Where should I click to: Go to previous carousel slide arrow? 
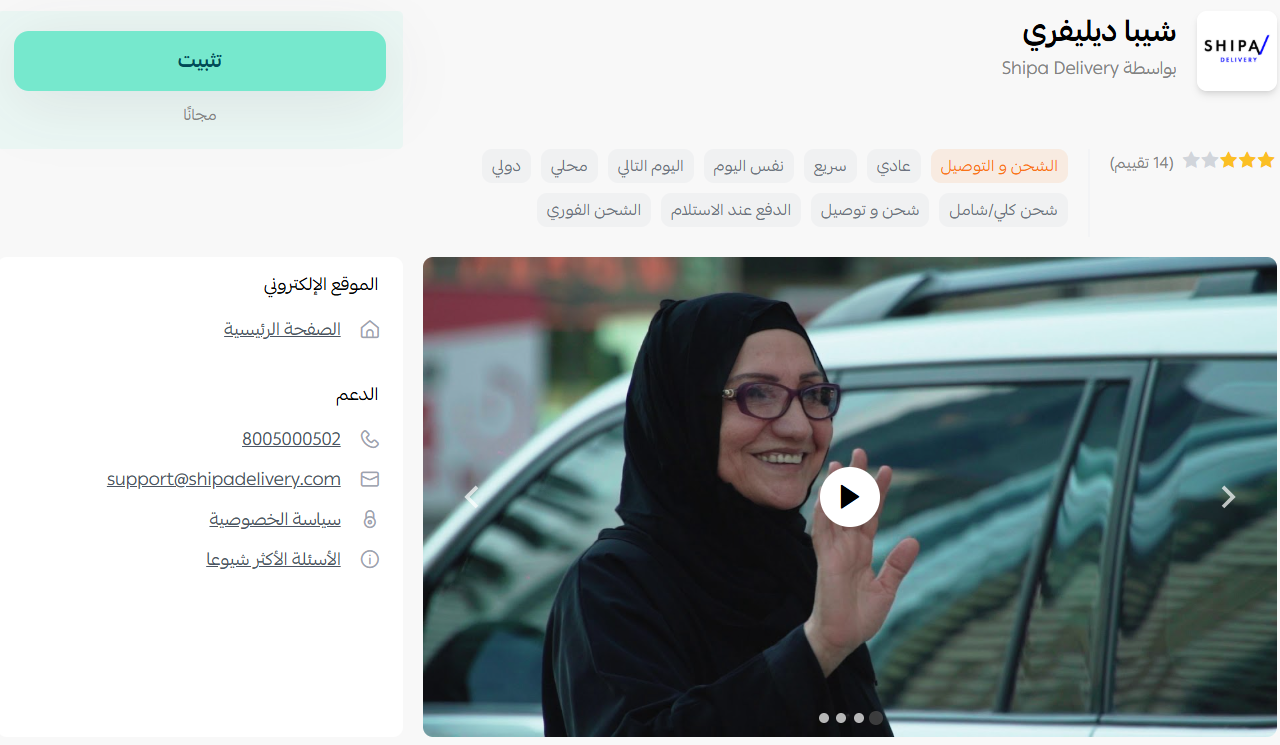(x=472, y=497)
